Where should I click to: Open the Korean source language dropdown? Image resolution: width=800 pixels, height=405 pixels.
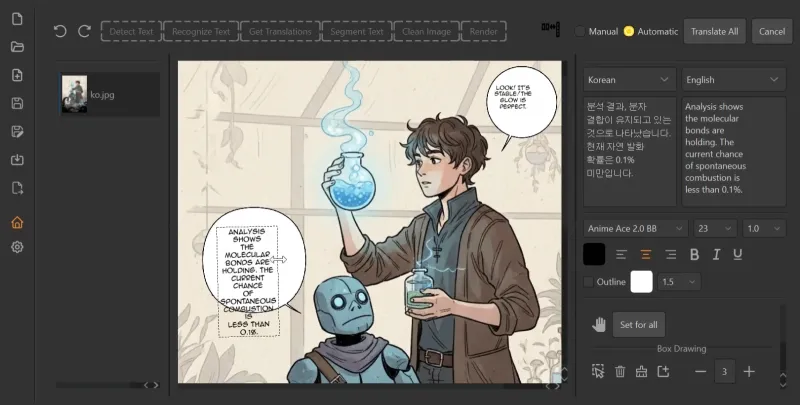click(630, 80)
